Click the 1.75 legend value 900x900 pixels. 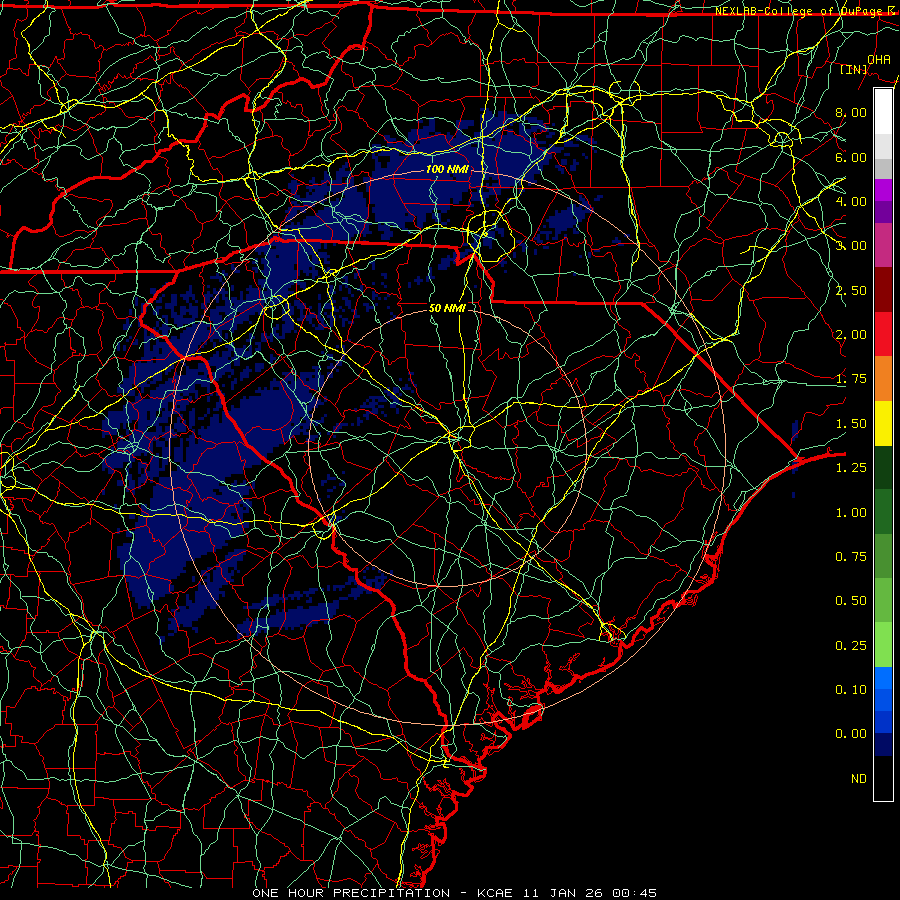[x=851, y=379]
